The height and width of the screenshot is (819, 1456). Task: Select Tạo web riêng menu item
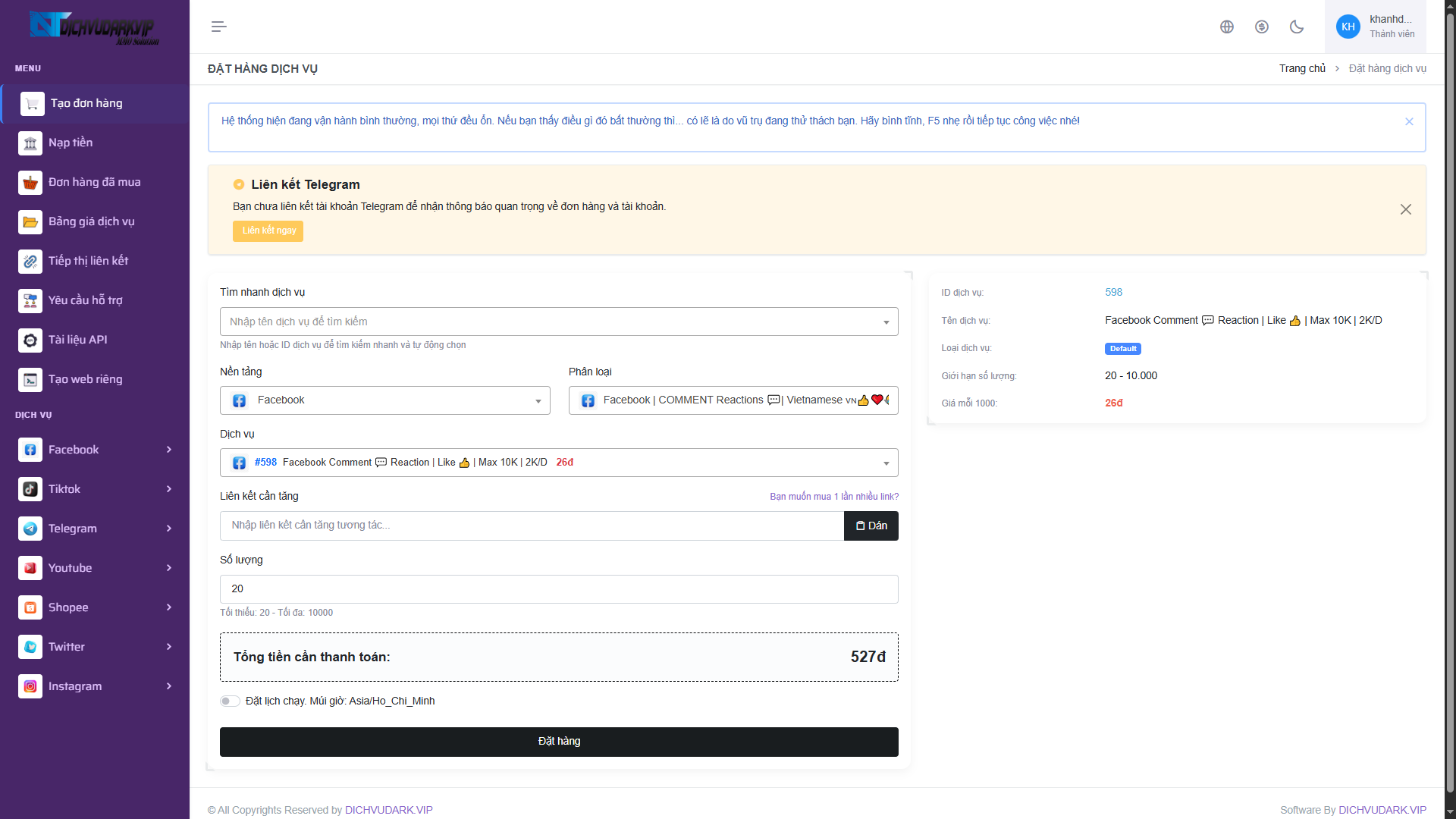tap(85, 379)
